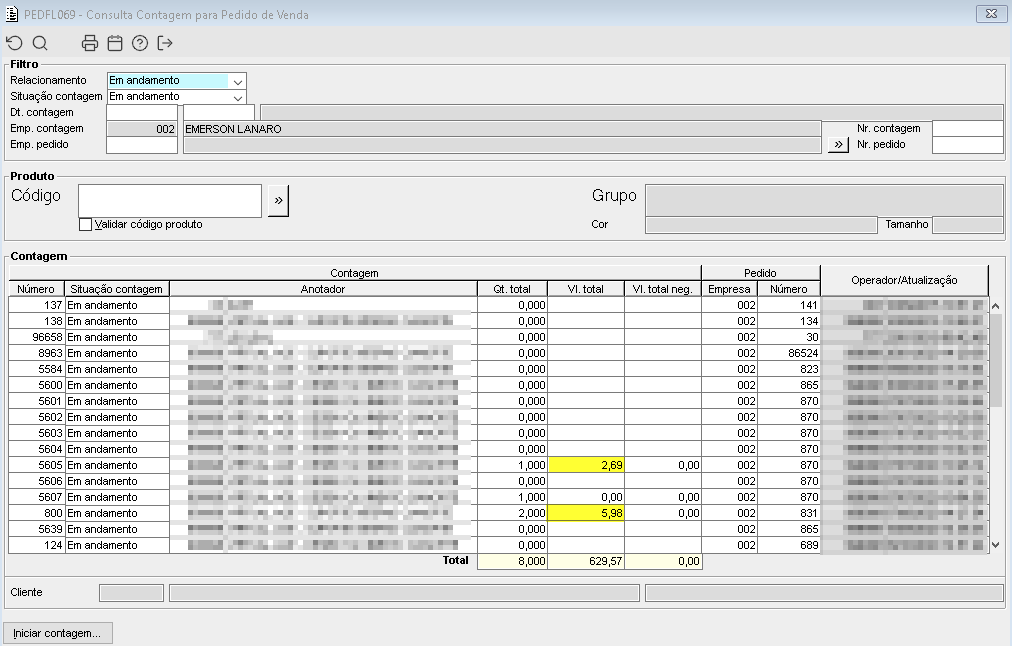Click the document icon in title bar
This screenshot has width=1012, height=646.
[x=12, y=14]
